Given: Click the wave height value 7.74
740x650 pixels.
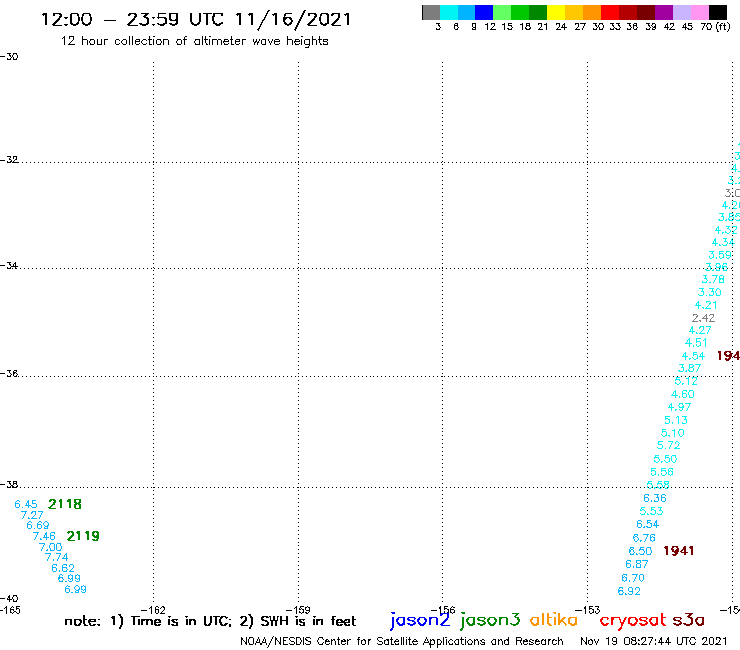Looking at the screenshot, I should tap(57, 557).
